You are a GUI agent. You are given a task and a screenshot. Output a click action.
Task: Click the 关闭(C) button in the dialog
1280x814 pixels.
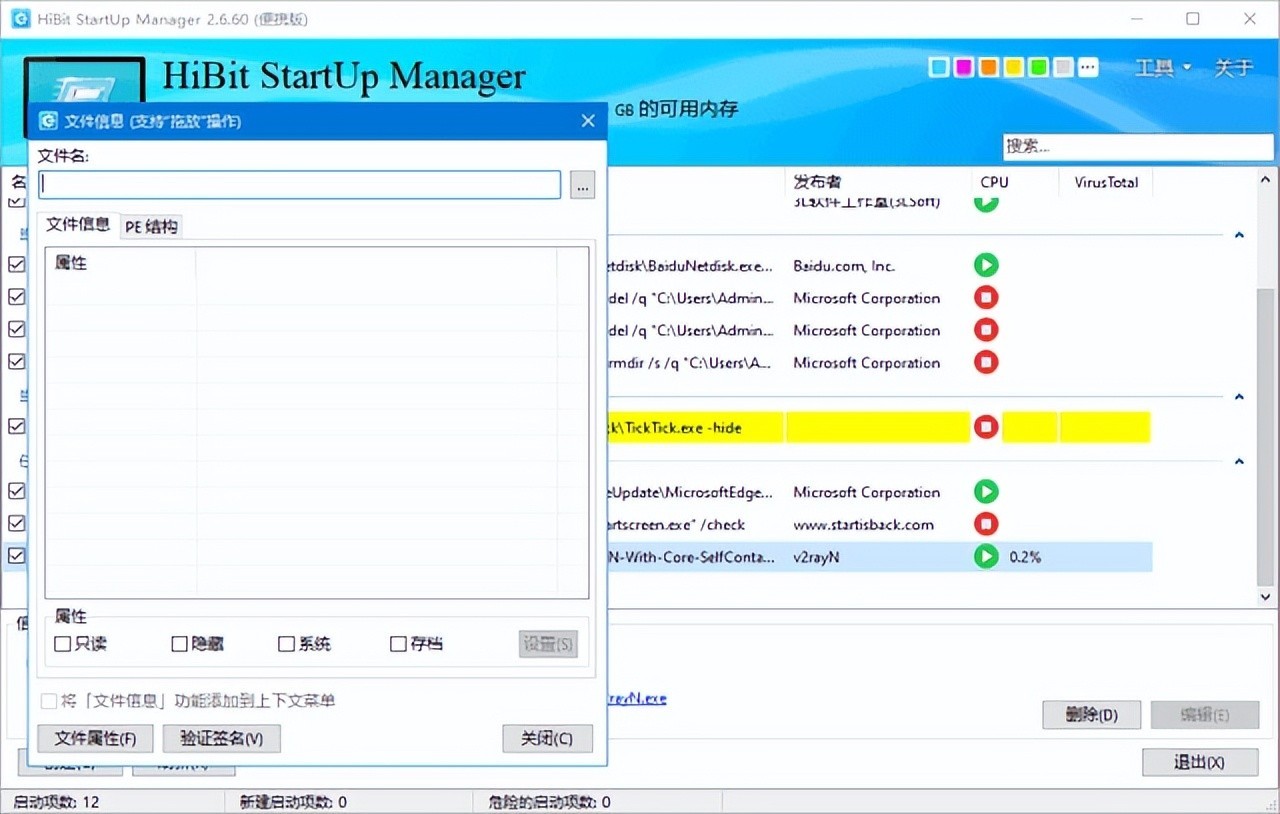point(547,739)
